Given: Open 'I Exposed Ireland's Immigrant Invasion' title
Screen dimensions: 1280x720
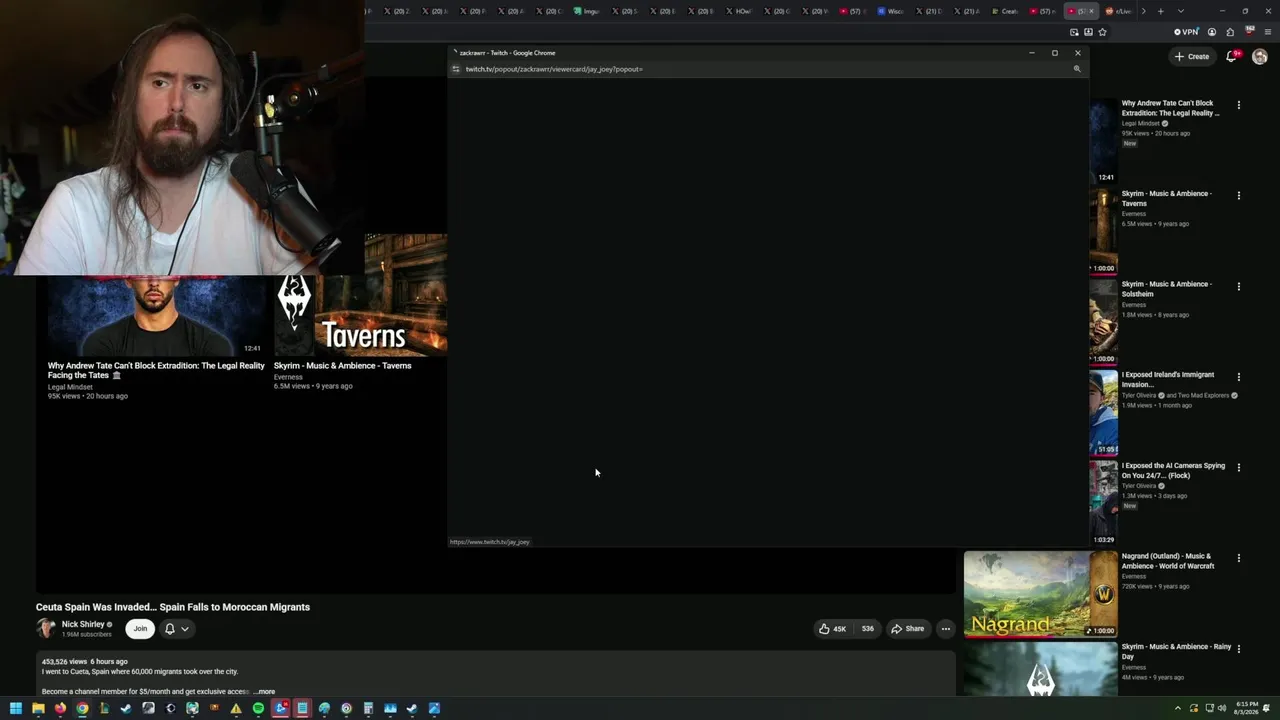Looking at the screenshot, I should click(x=1168, y=379).
